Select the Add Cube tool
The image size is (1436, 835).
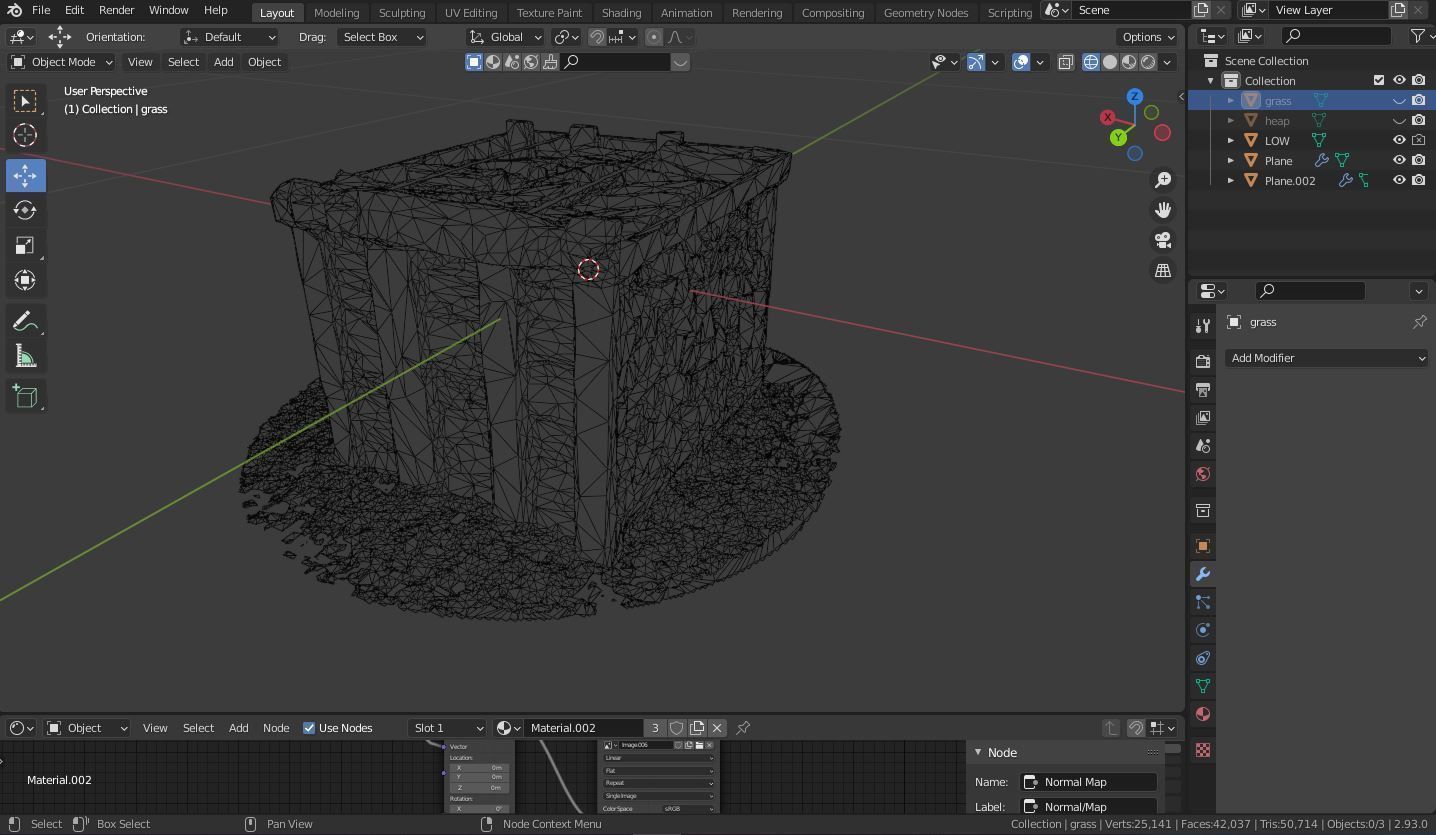pyautogui.click(x=25, y=397)
